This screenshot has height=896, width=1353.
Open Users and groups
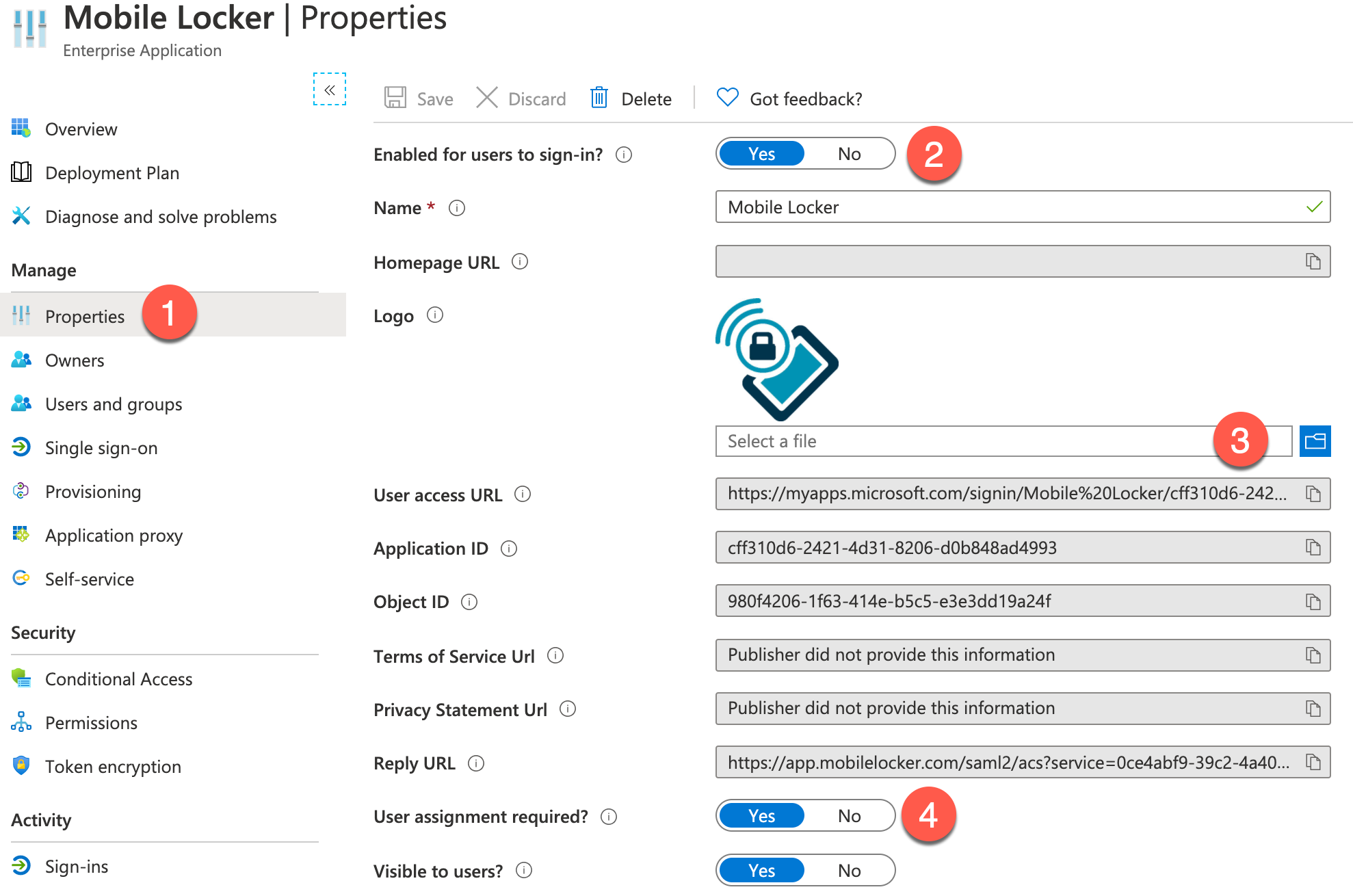coord(114,404)
